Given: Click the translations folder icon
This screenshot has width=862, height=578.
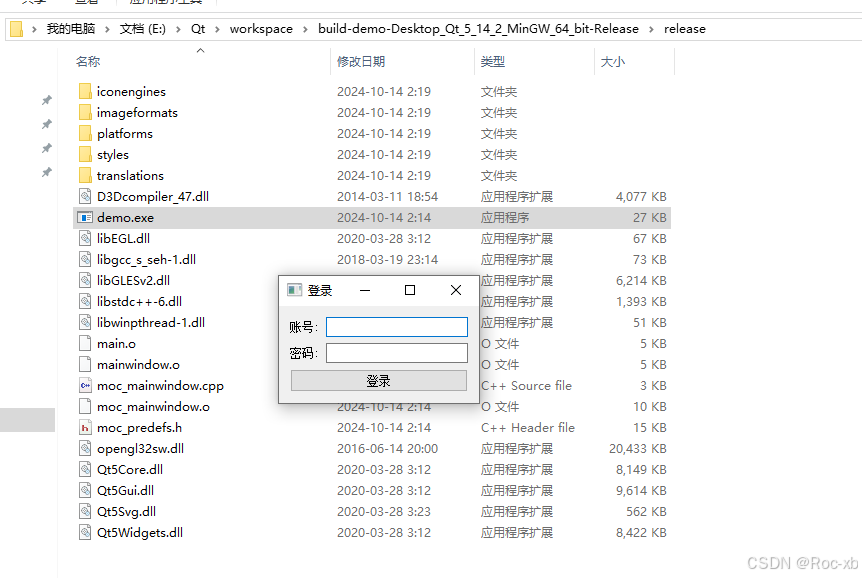Looking at the screenshot, I should pyautogui.click(x=85, y=175).
